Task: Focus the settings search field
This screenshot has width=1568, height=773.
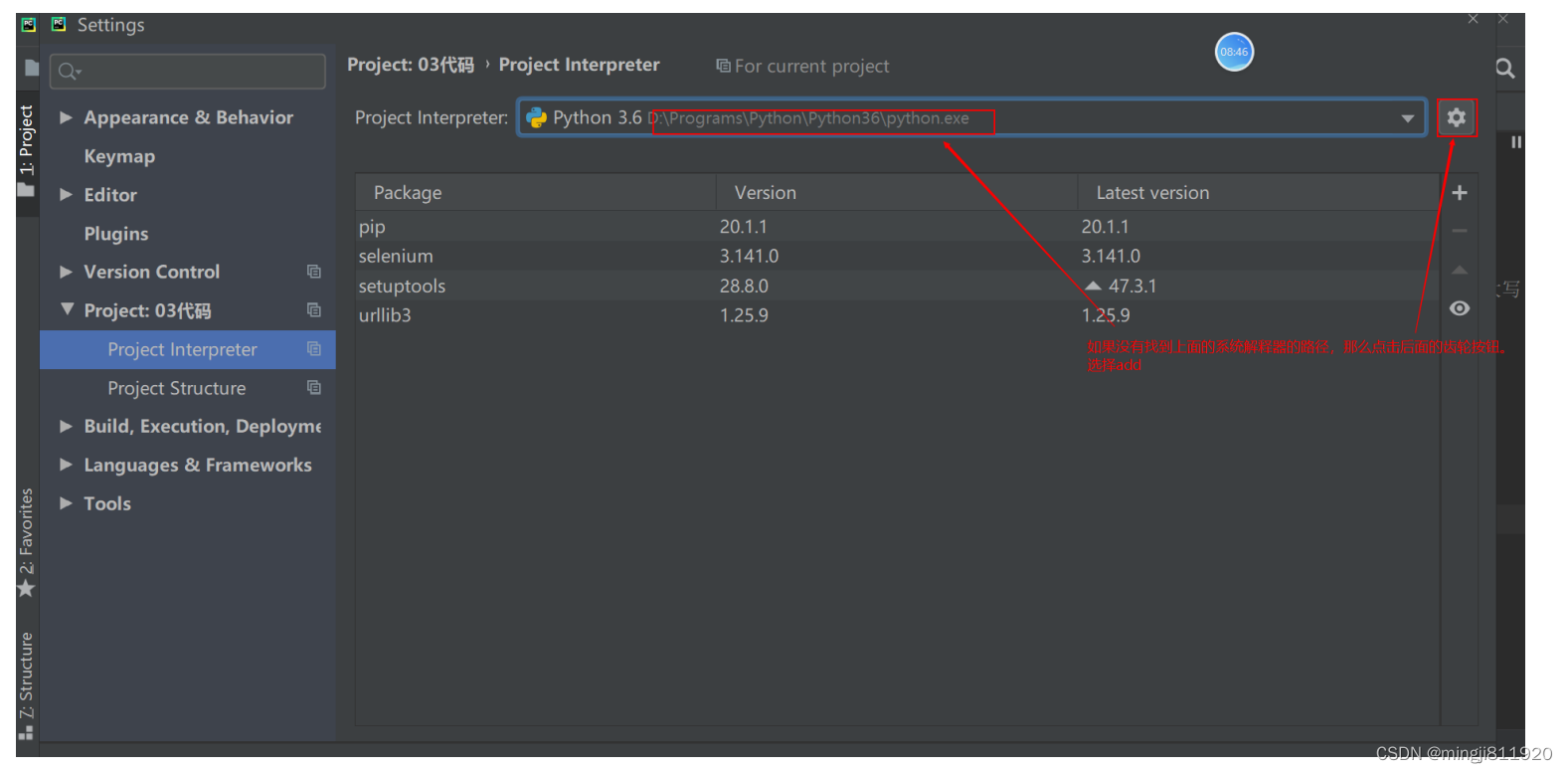Action: pos(188,71)
